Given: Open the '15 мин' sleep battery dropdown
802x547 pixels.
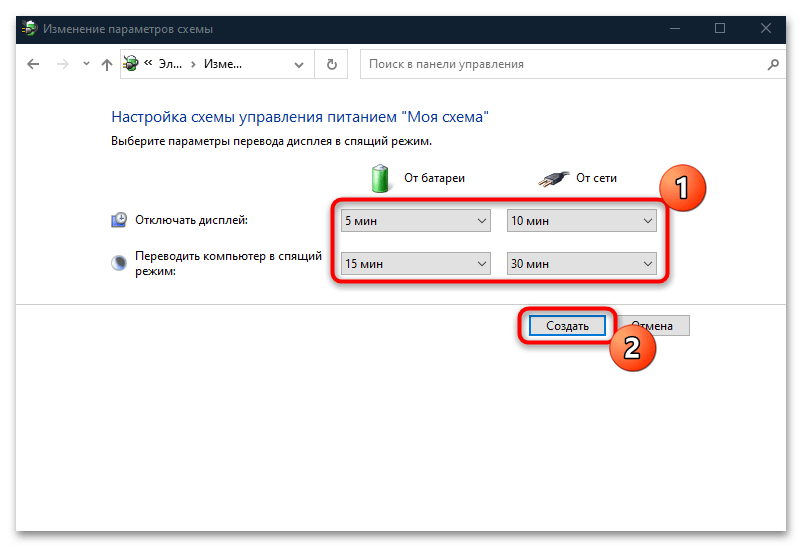Looking at the screenshot, I should (x=414, y=263).
